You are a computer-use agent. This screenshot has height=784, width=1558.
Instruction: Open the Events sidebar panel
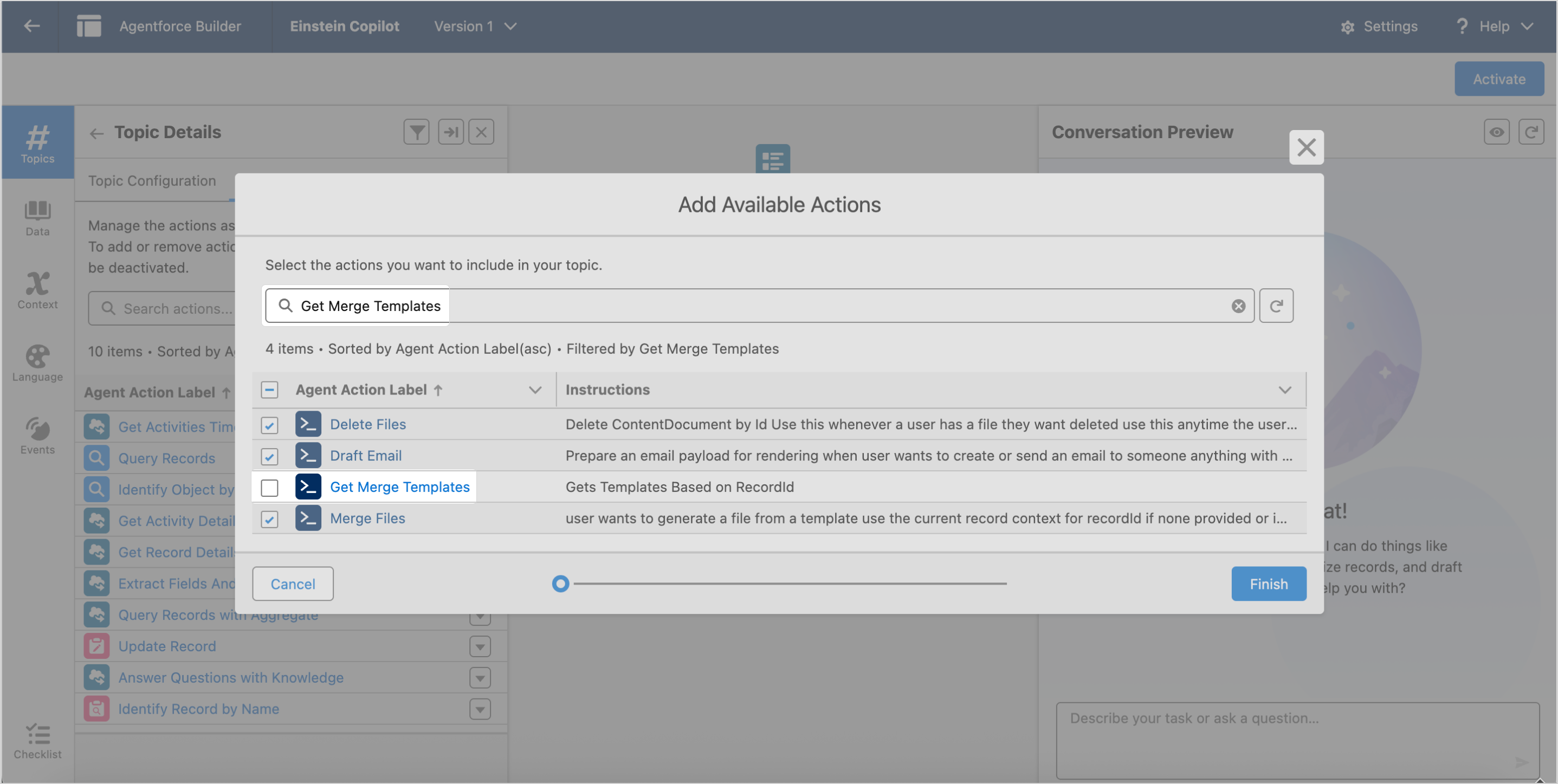click(37, 436)
